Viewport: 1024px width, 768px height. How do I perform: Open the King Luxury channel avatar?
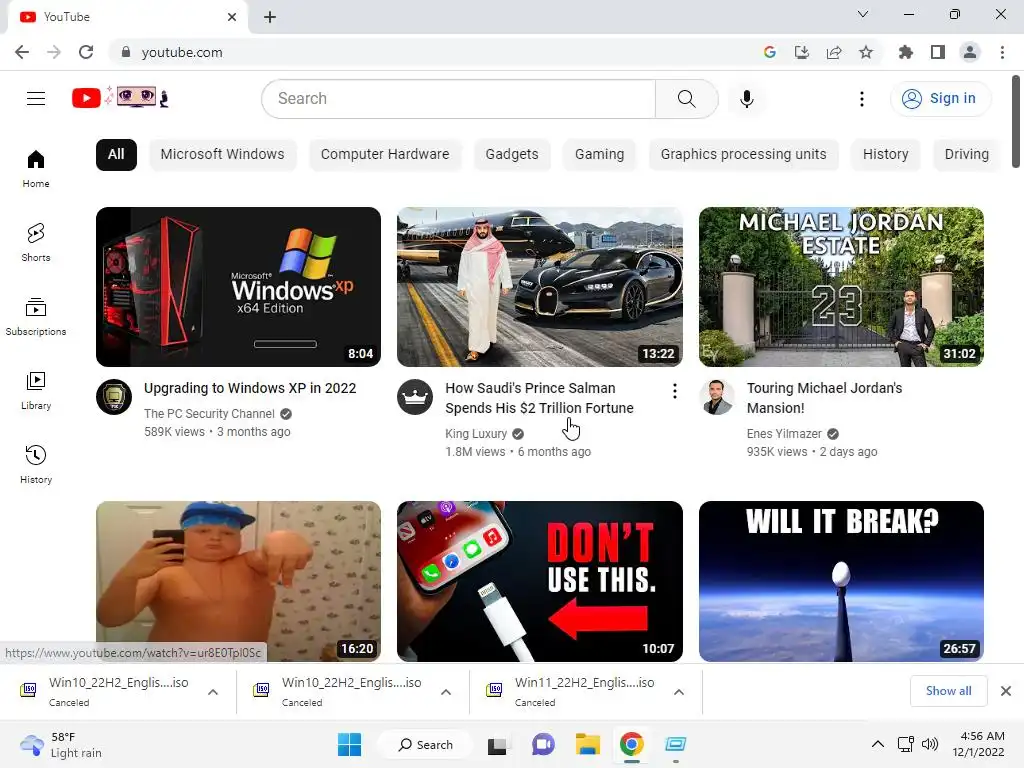[415, 397]
